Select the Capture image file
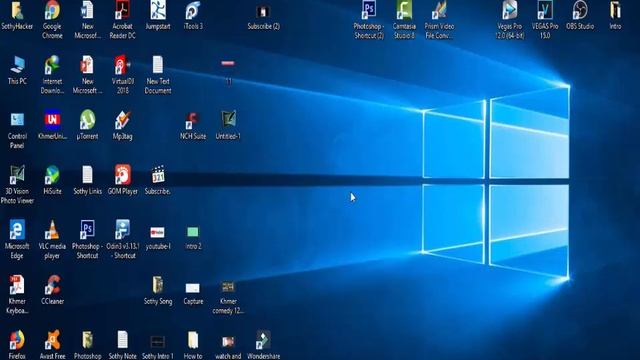Viewport: 640px width, 360px height. [193, 288]
